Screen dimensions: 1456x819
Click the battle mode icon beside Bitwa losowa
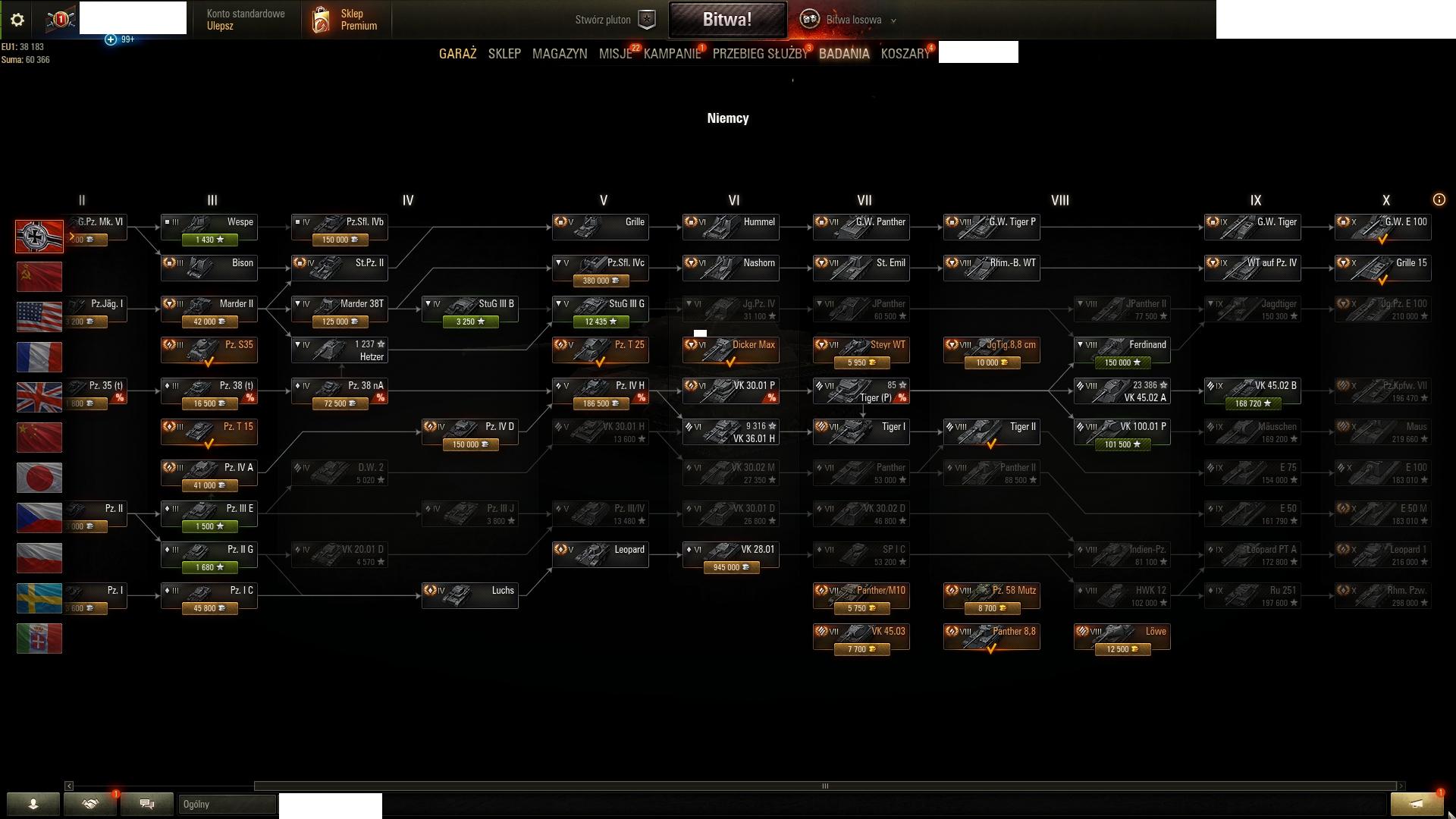pyautogui.click(x=809, y=20)
